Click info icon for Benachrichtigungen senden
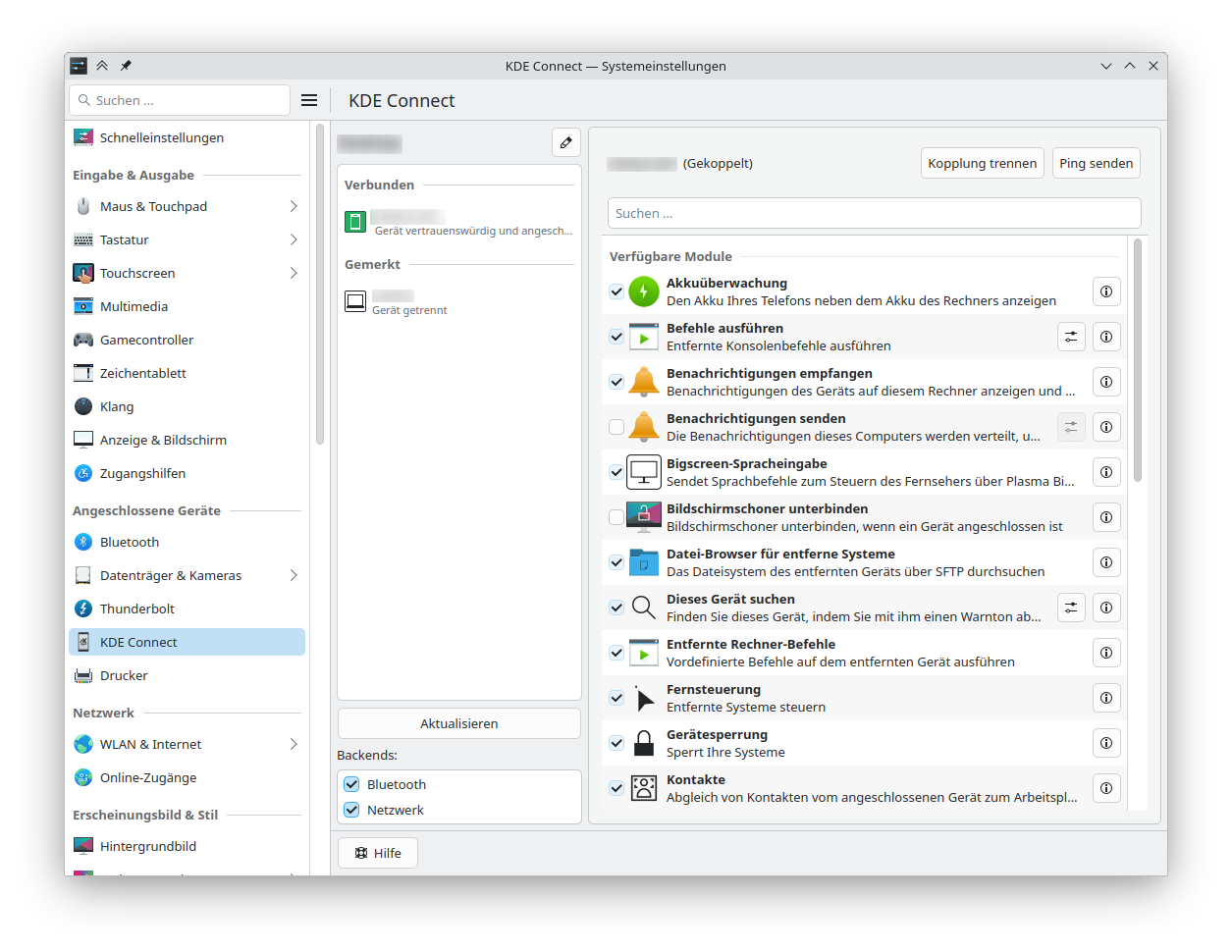 [x=1106, y=427]
